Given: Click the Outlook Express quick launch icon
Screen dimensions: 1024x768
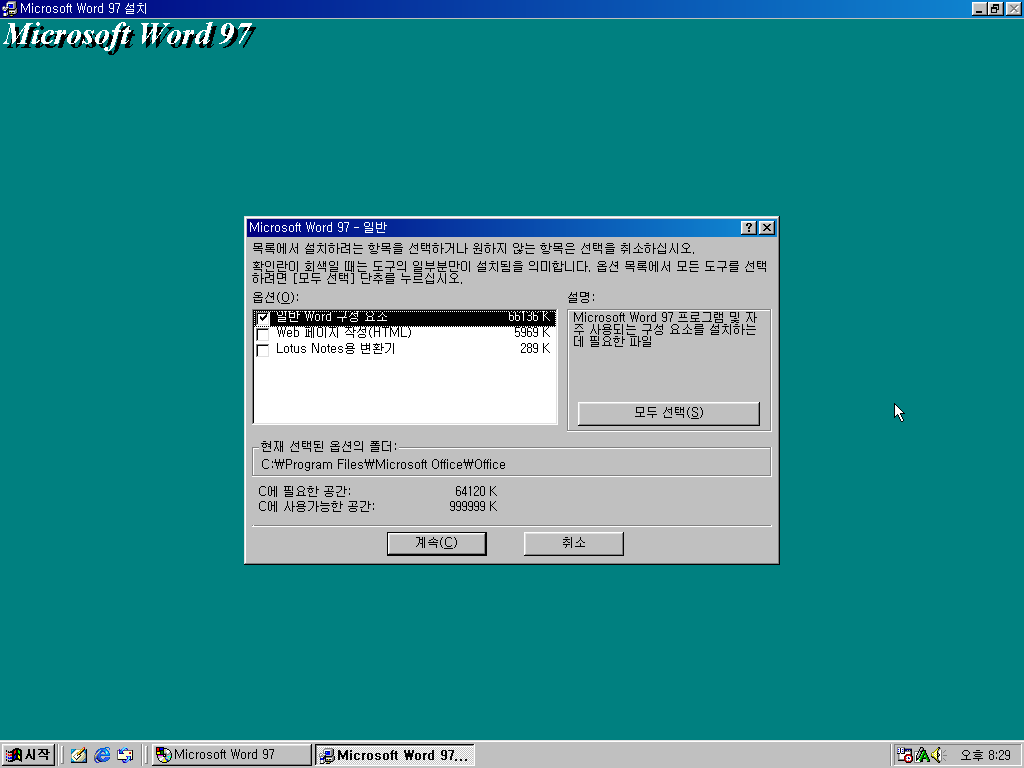Looking at the screenshot, I should (x=125, y=755).
